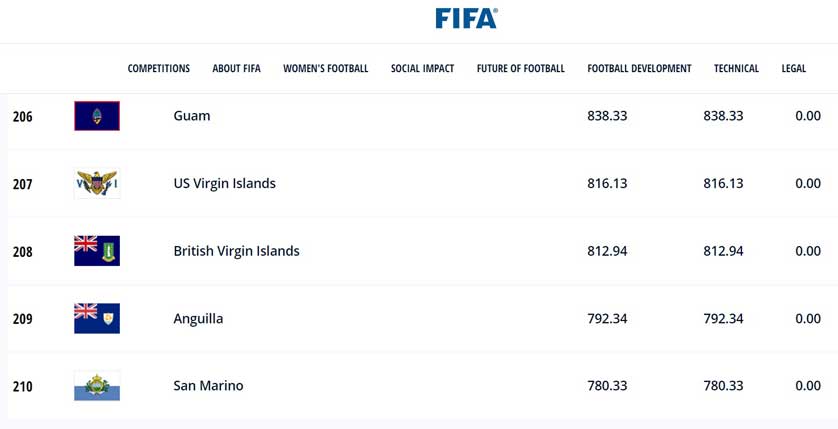Click the FIFA logo at top
Image resolution: width=838 pixels, height=429 pixels.
pos(466,18)
